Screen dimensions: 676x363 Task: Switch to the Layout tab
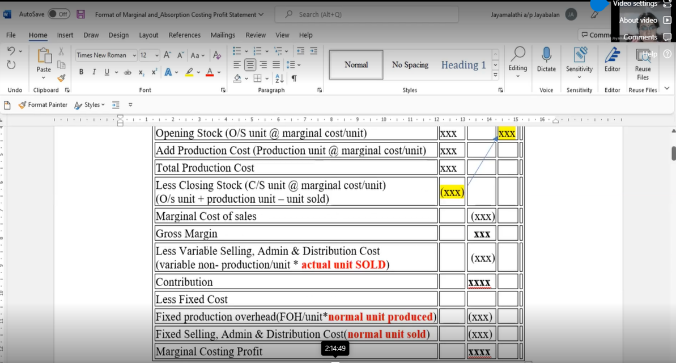[149, 35]
